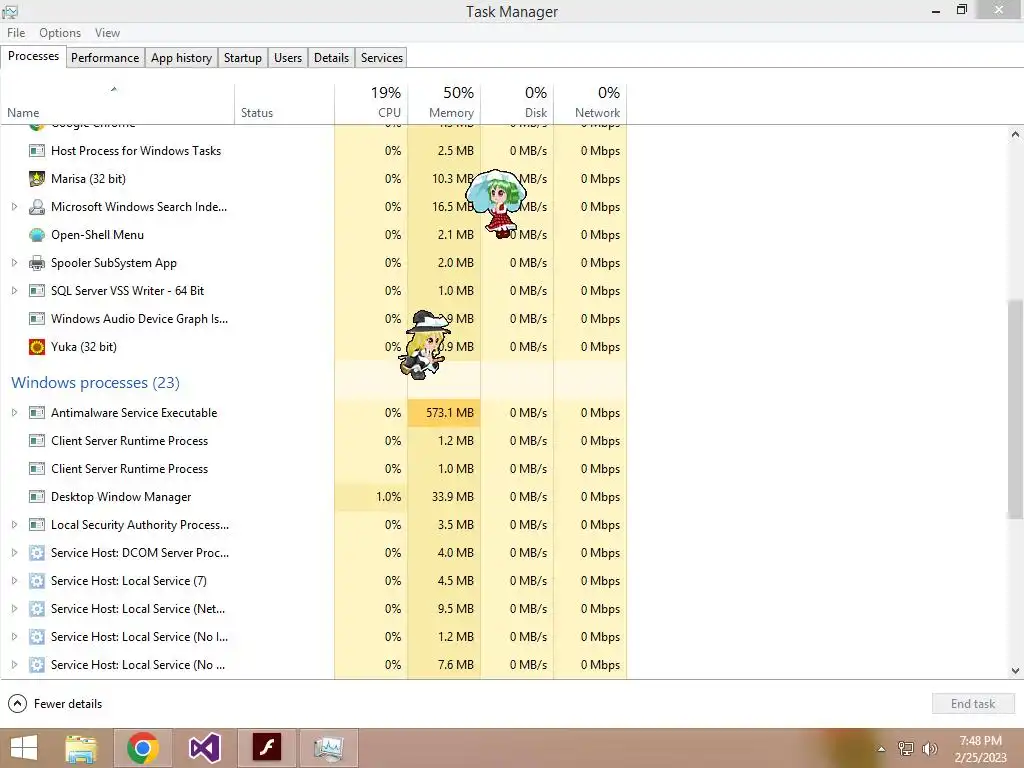The image size is (1024, 768).
Task: Click Fewer details toggle
Action: pos(55,703)
